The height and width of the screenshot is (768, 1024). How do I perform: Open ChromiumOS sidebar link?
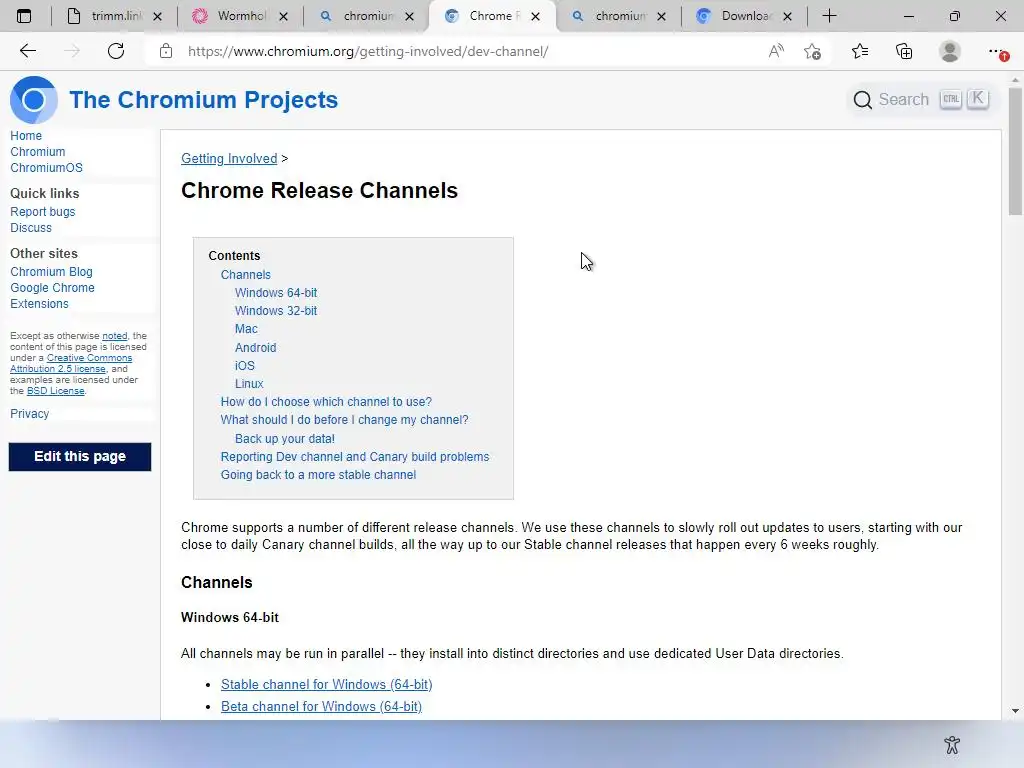(x=46, y=168)
